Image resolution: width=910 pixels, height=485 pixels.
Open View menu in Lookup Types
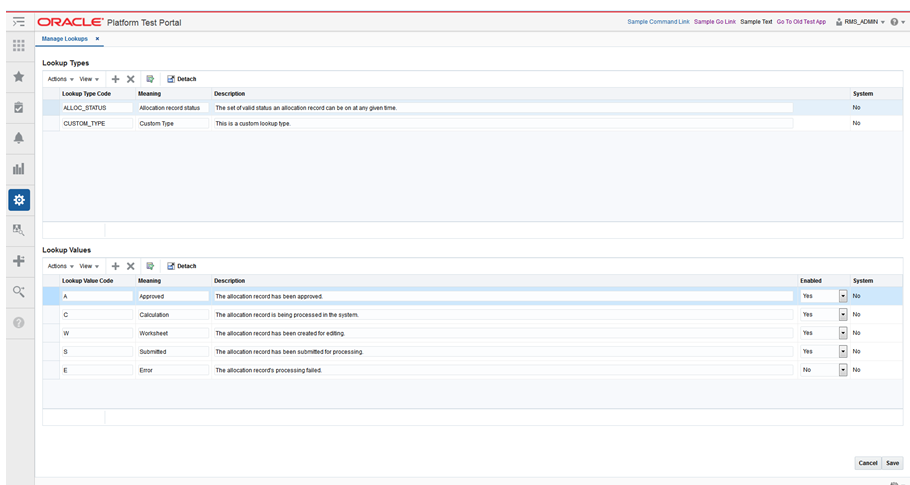[89, 79]
